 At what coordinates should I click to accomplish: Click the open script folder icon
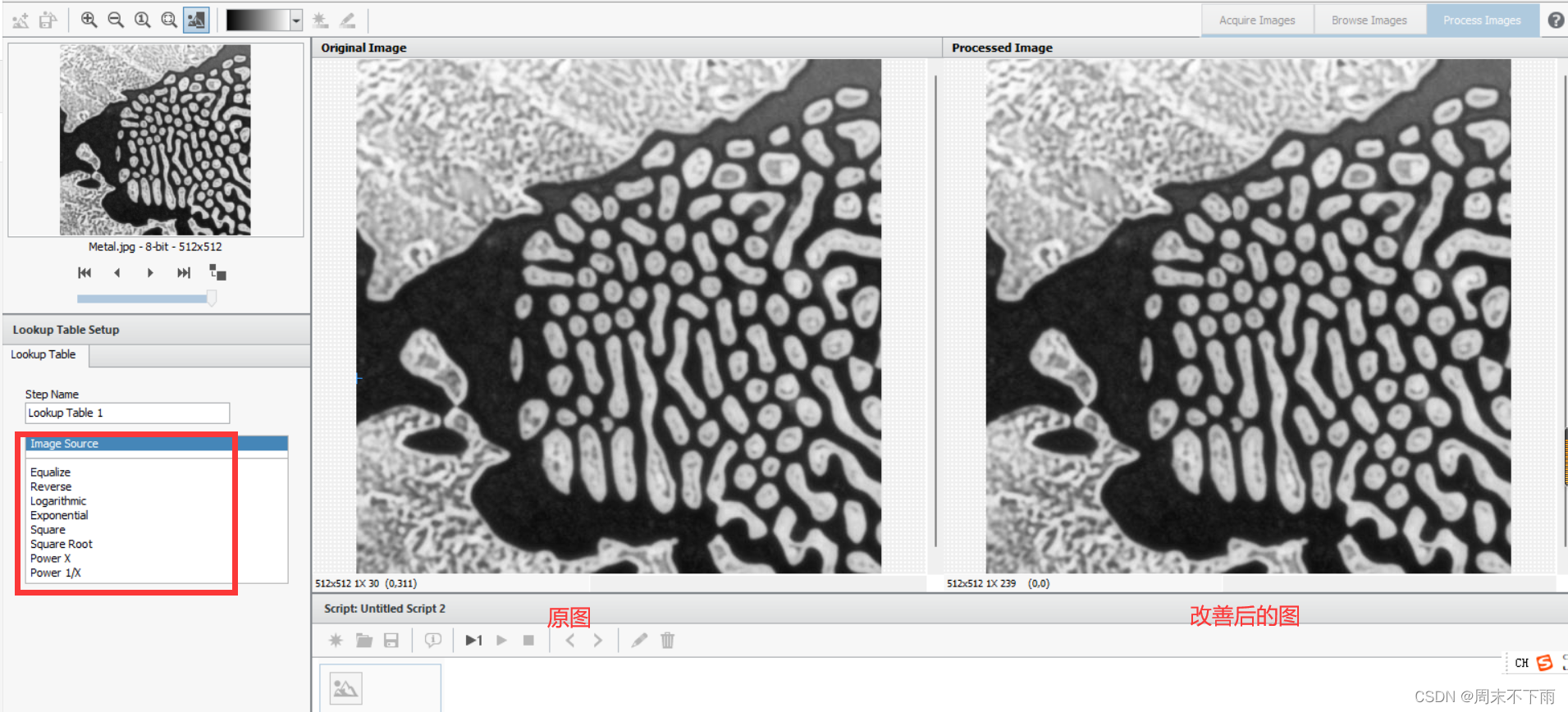(363, 641)
